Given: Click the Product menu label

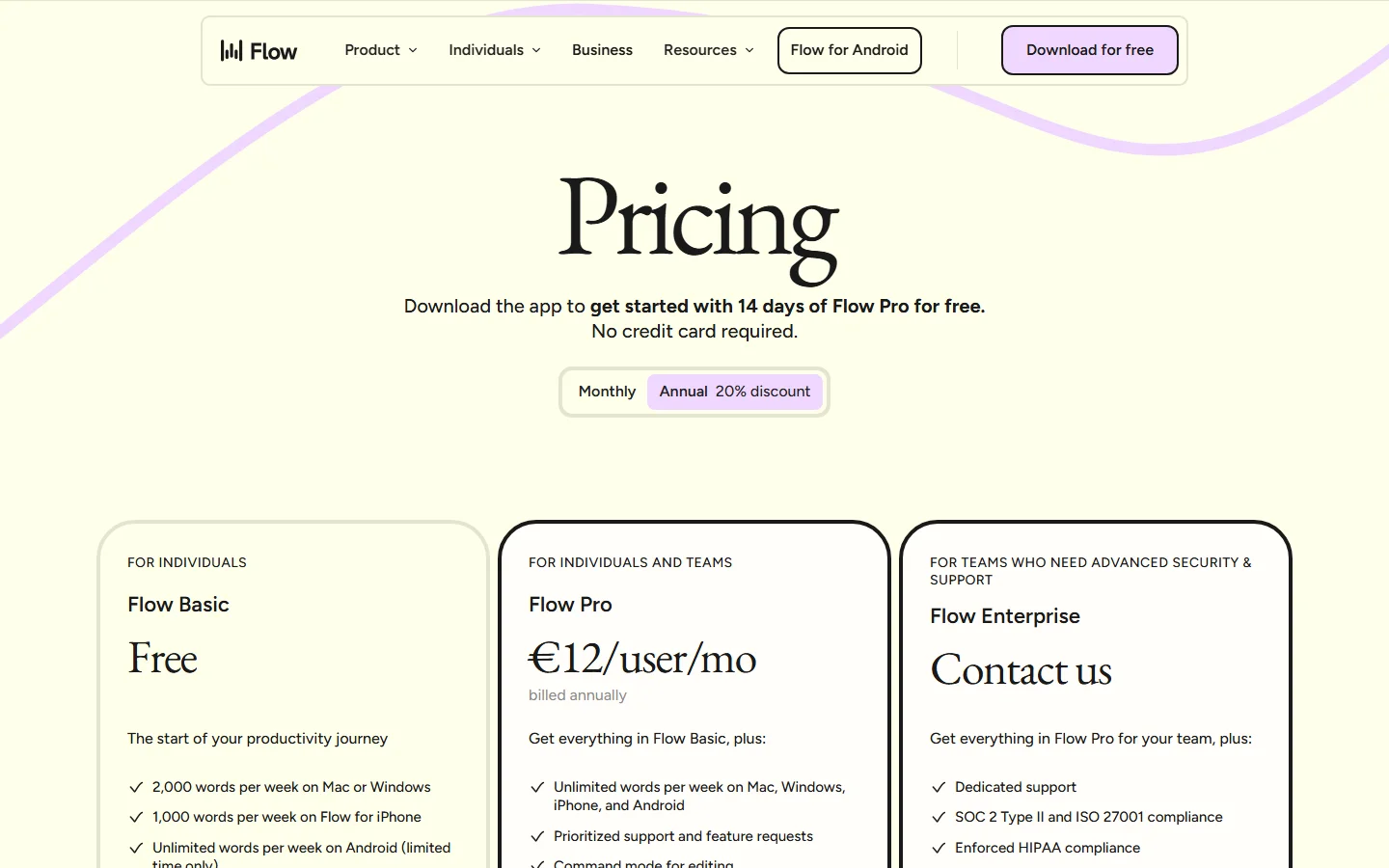Looking at the screenshot, I should coord(372,50).
